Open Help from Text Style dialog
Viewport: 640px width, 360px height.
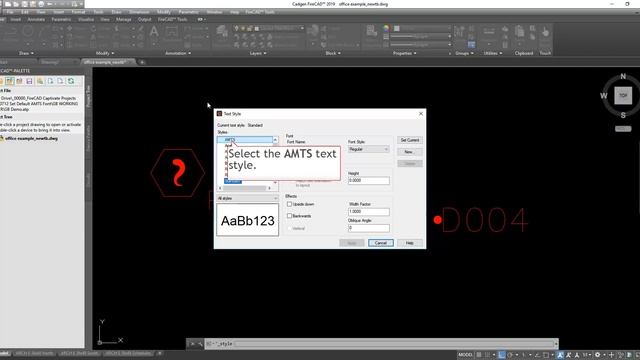[x=410, y=243]
